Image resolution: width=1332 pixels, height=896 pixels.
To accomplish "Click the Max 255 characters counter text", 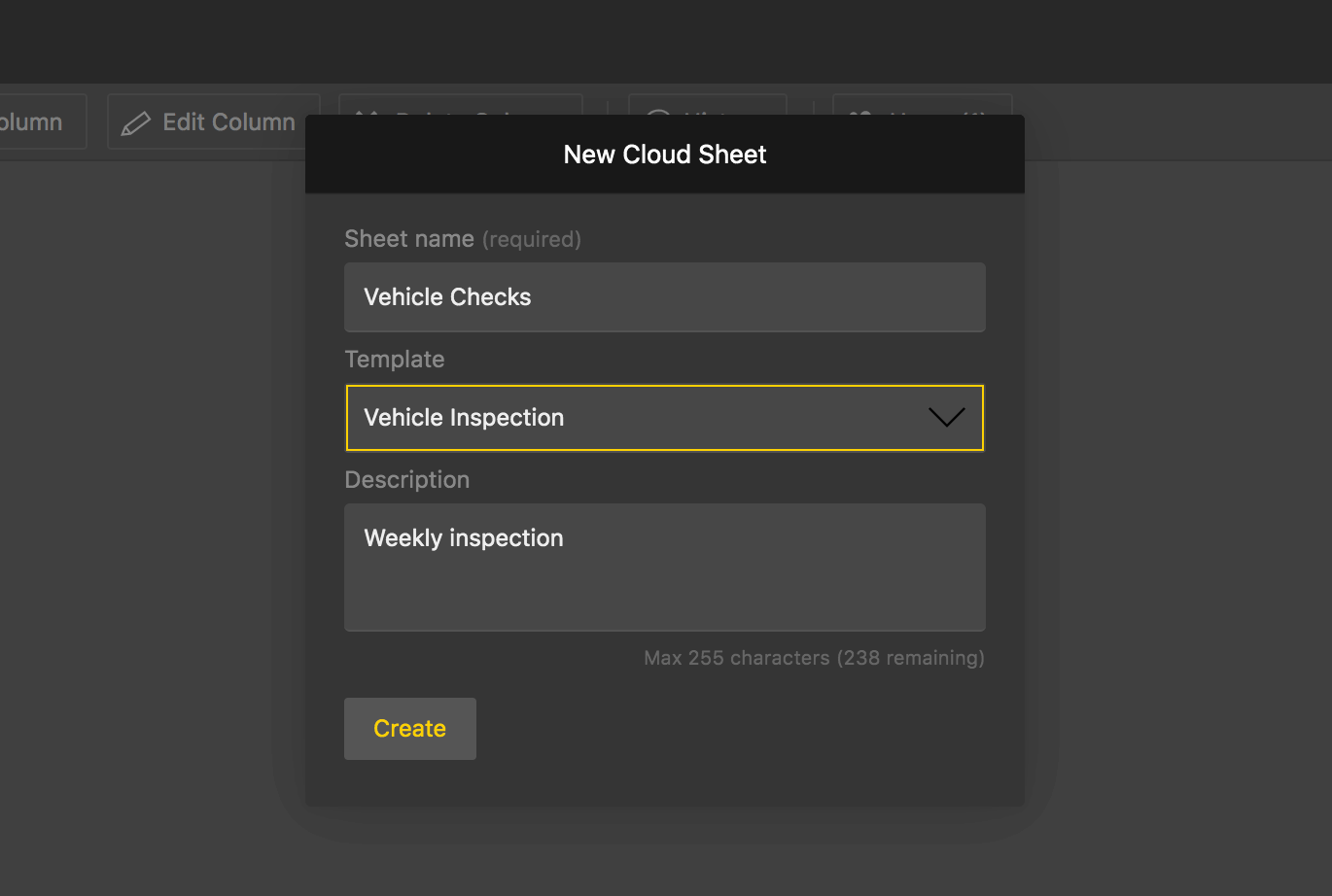I will click(x=814, y=658).
